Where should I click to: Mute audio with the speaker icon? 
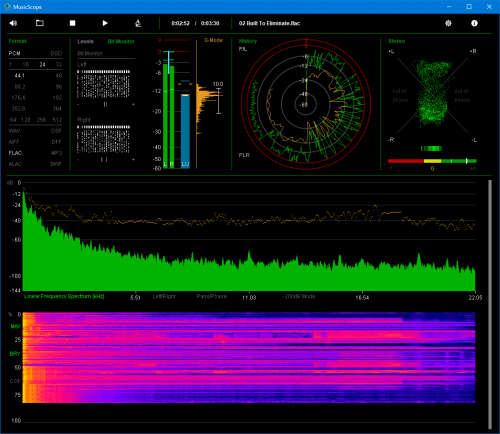point(13,23)
